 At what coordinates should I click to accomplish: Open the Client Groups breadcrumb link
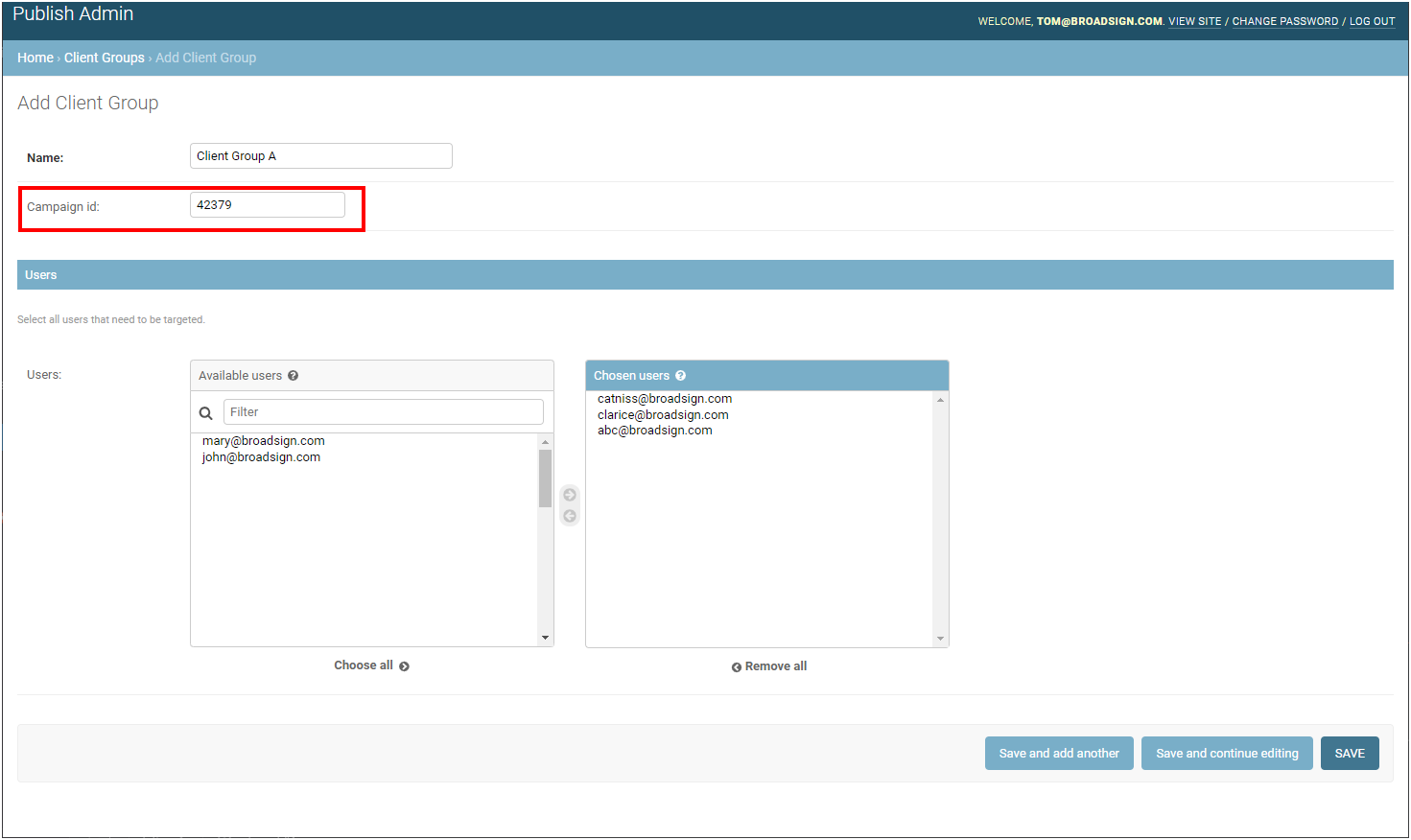point(105,58)
